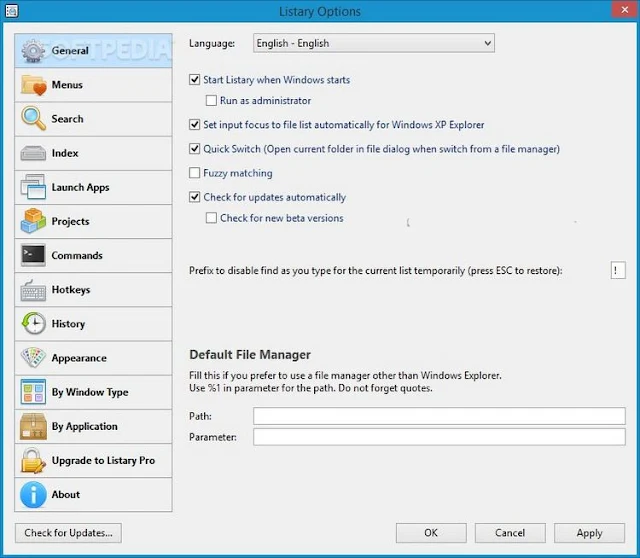Click the History clock icon

[x=33, y=323]
